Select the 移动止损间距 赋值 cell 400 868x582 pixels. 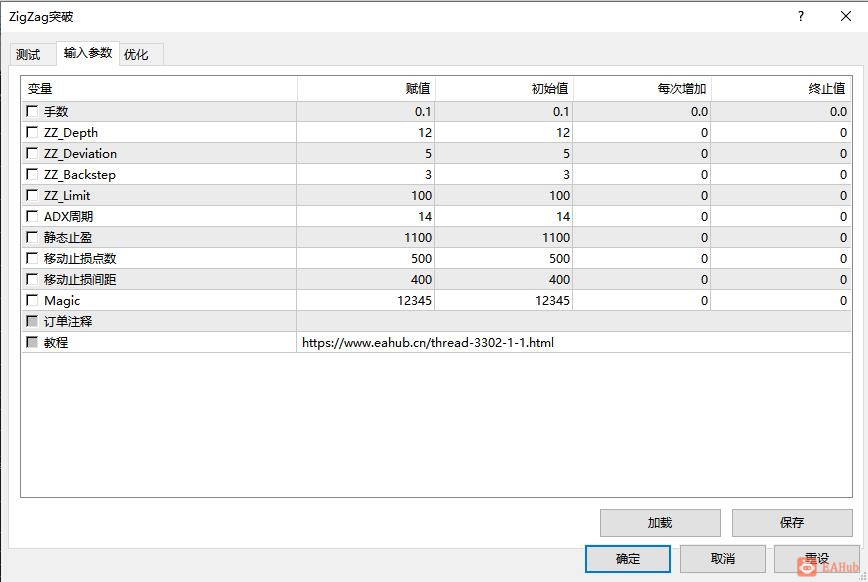[366, 280]
